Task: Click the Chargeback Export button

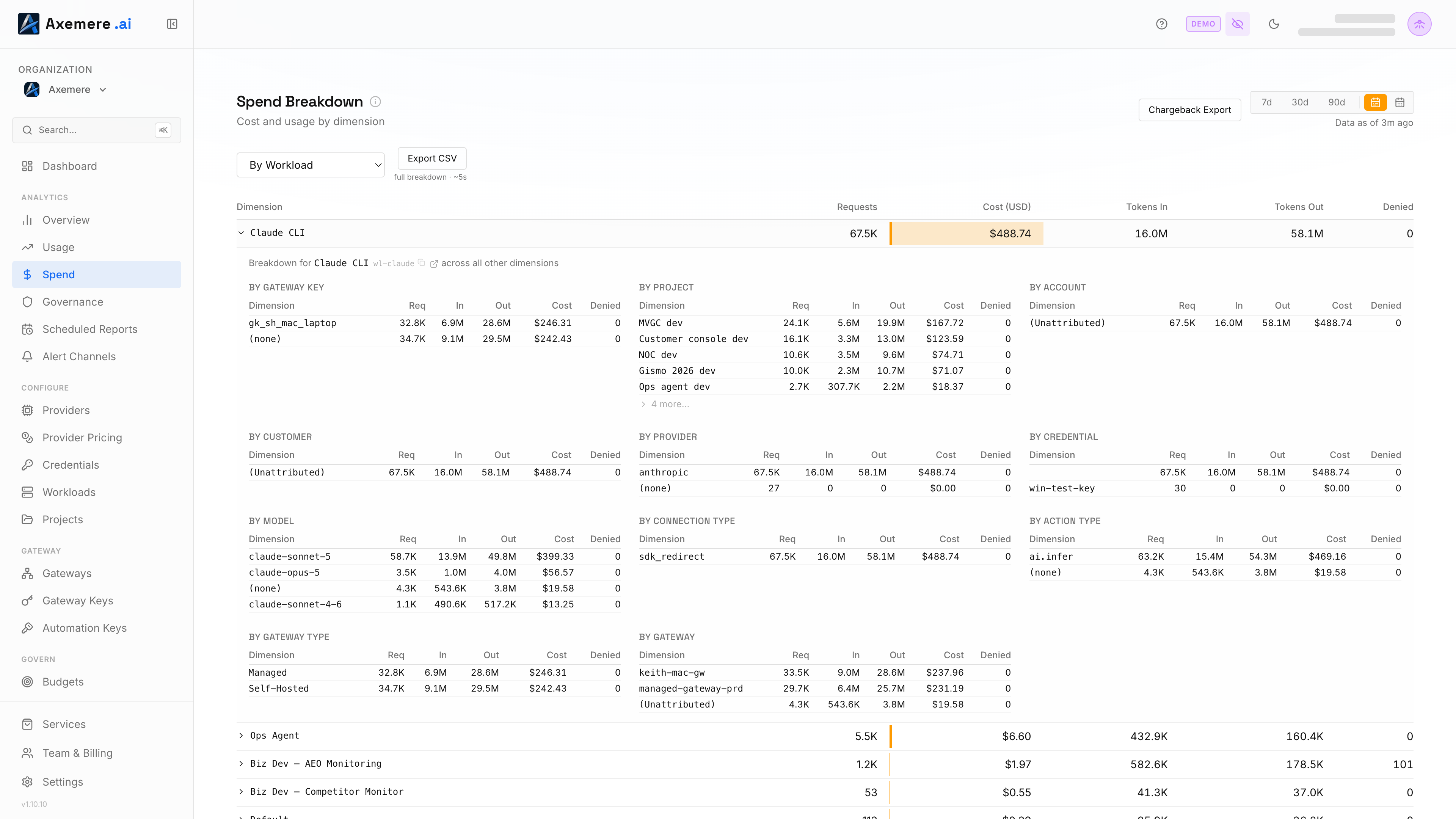Action: click(x=1189, y=110)
